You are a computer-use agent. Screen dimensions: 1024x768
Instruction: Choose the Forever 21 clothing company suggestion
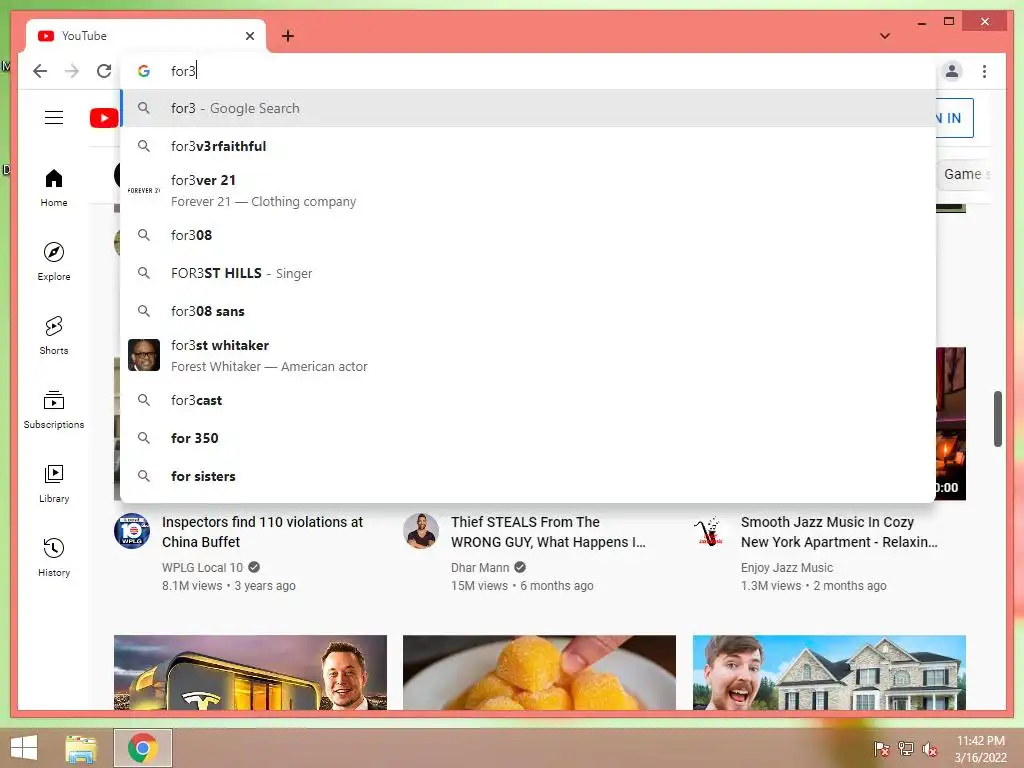[x=528, y=191]
